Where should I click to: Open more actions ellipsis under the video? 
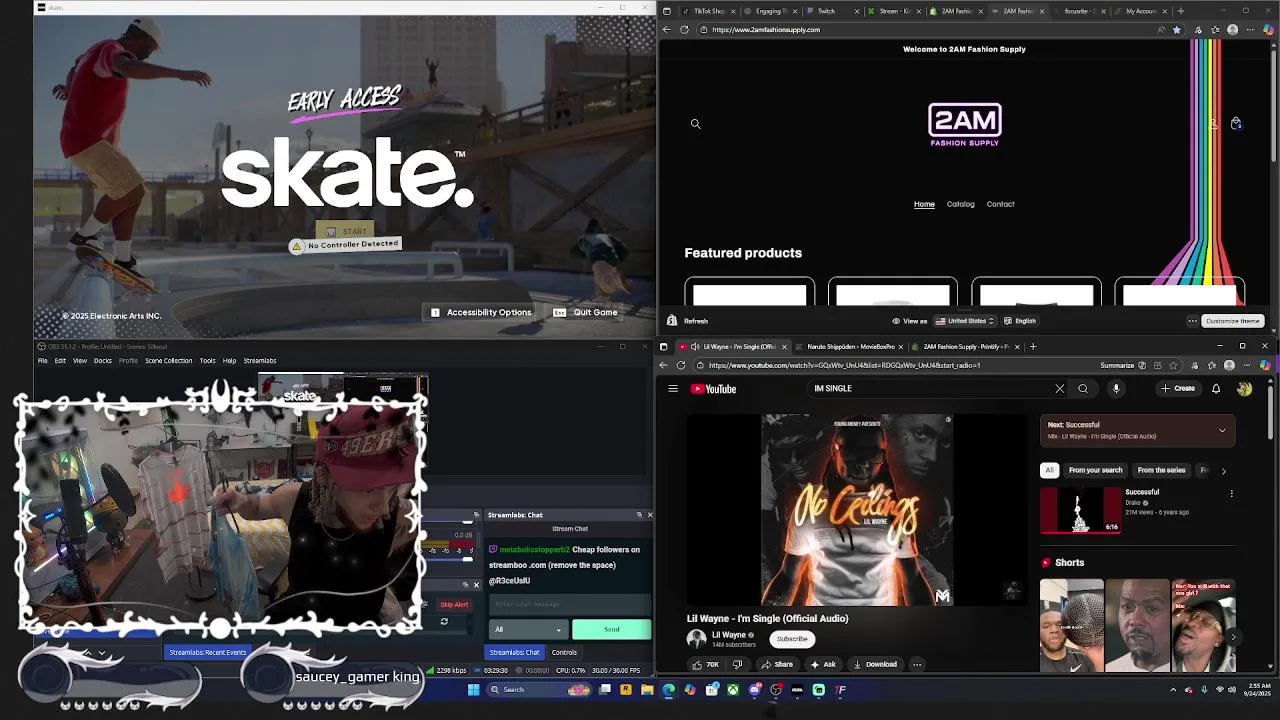[917, 664]
